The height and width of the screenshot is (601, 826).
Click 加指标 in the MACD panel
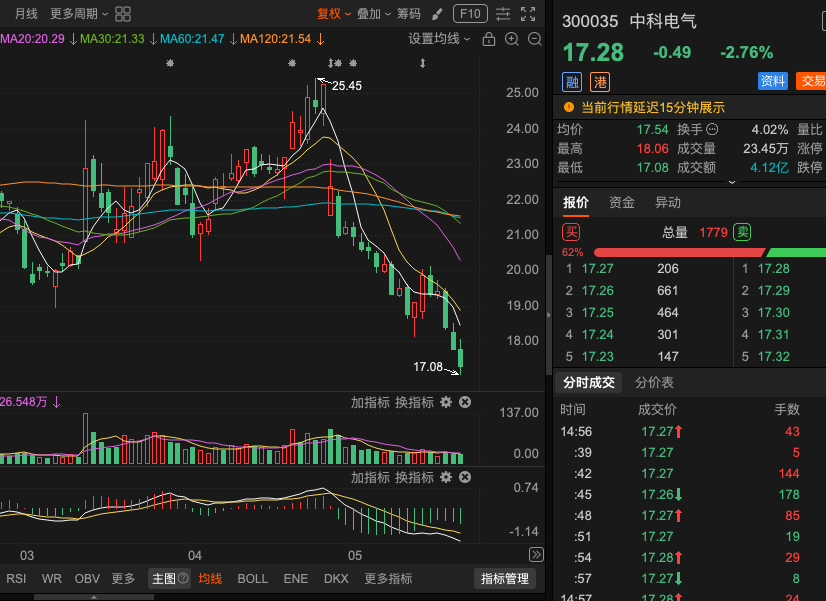point(370,477)
